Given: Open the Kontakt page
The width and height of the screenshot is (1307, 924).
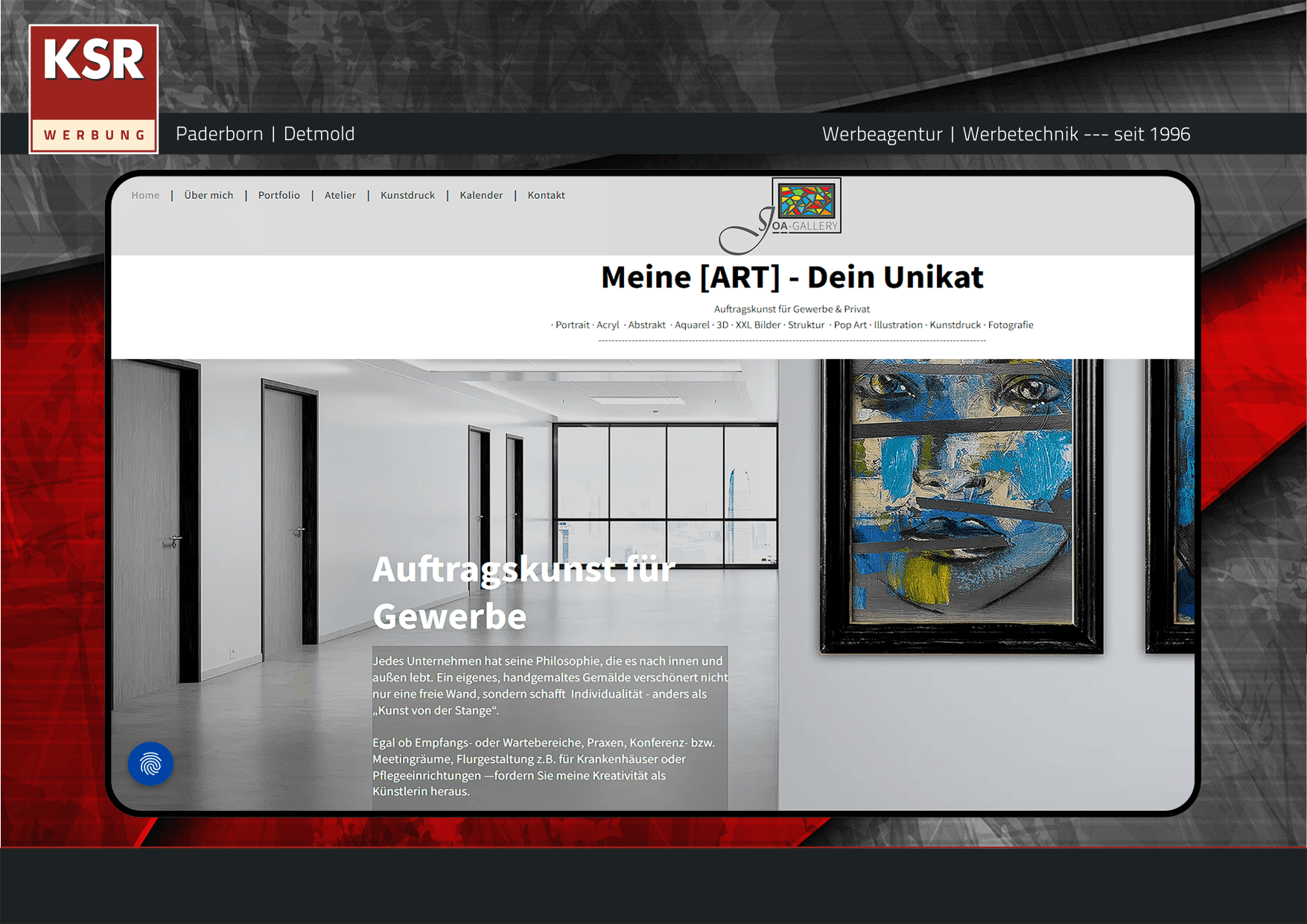Looking at the screenshot, I should 546,195.
